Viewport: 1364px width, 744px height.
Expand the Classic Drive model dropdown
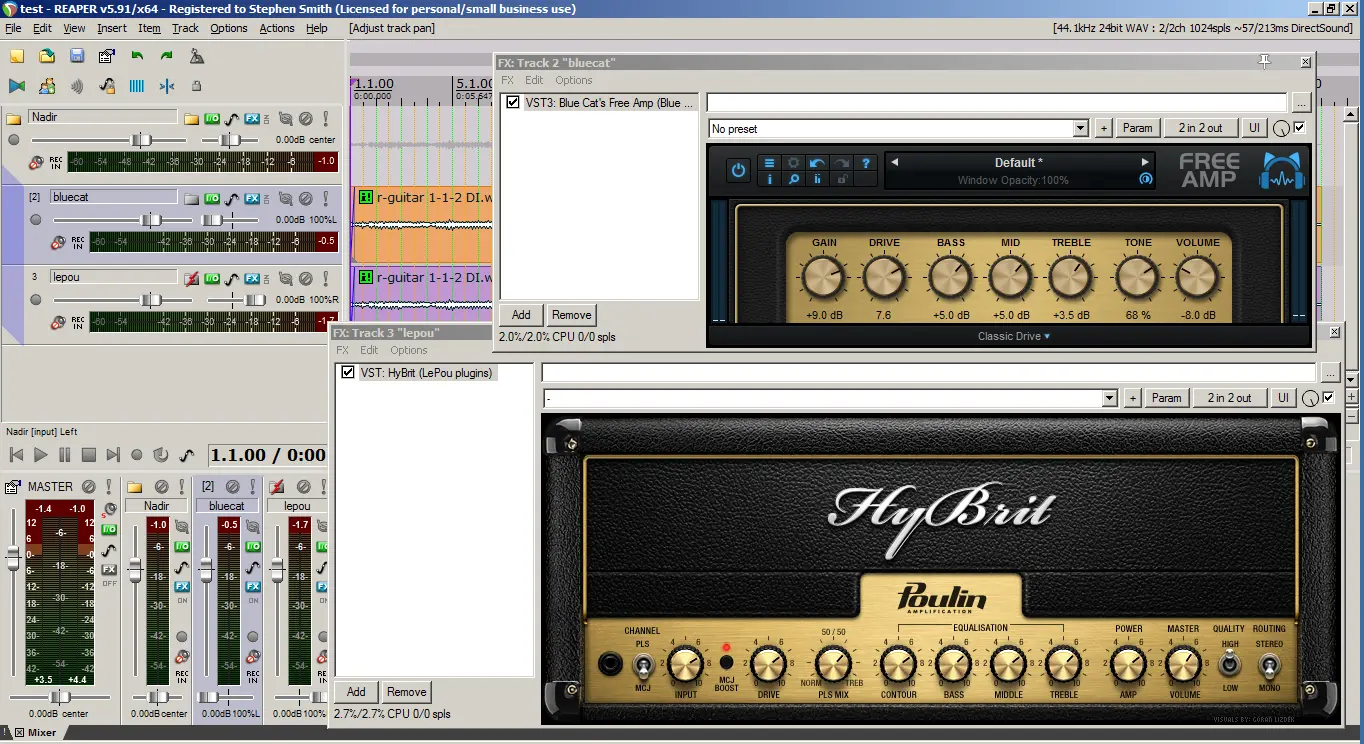(x=1014, y=336)
